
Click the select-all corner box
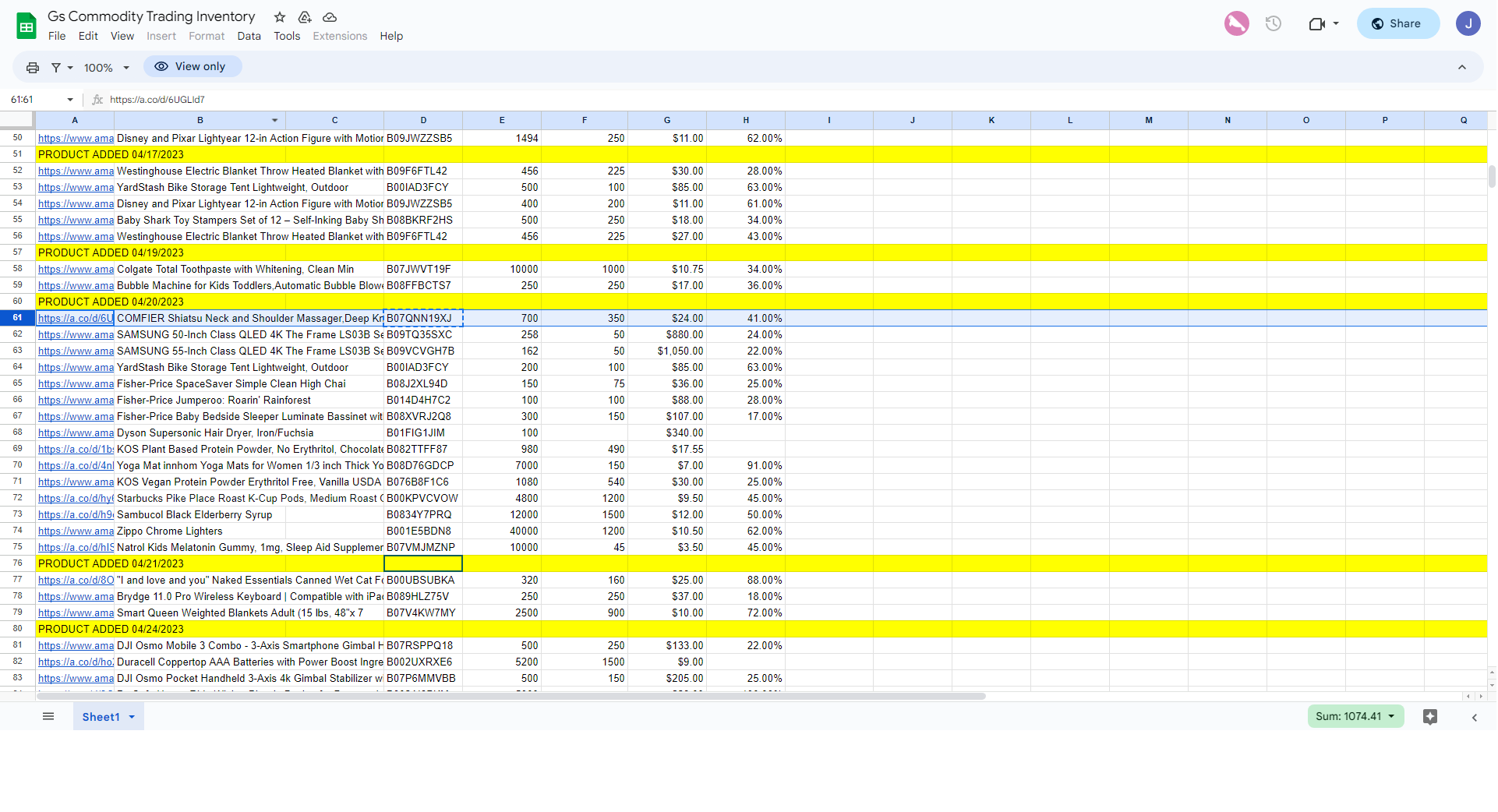[17, 120]
